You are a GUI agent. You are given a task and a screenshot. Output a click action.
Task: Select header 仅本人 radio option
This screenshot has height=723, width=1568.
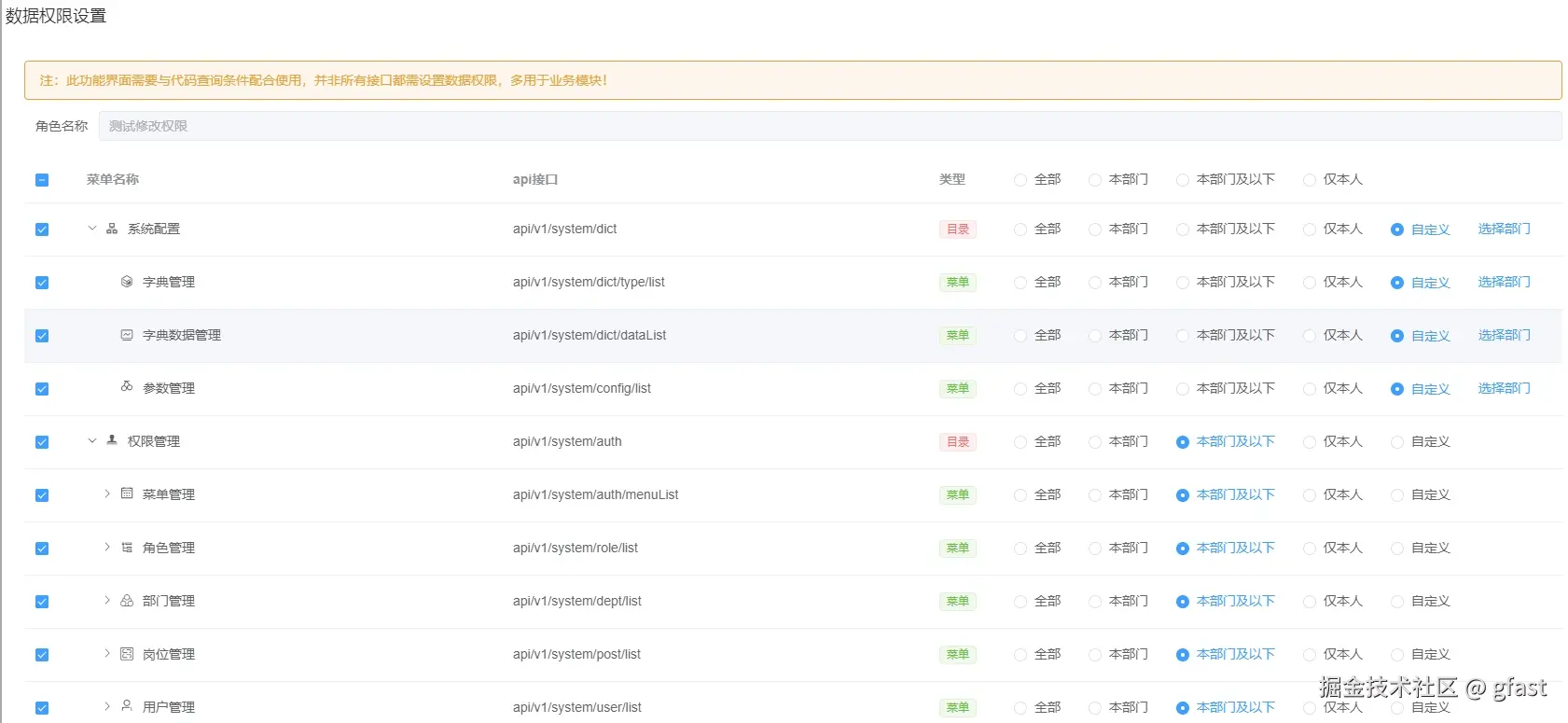click(1310, 180)
